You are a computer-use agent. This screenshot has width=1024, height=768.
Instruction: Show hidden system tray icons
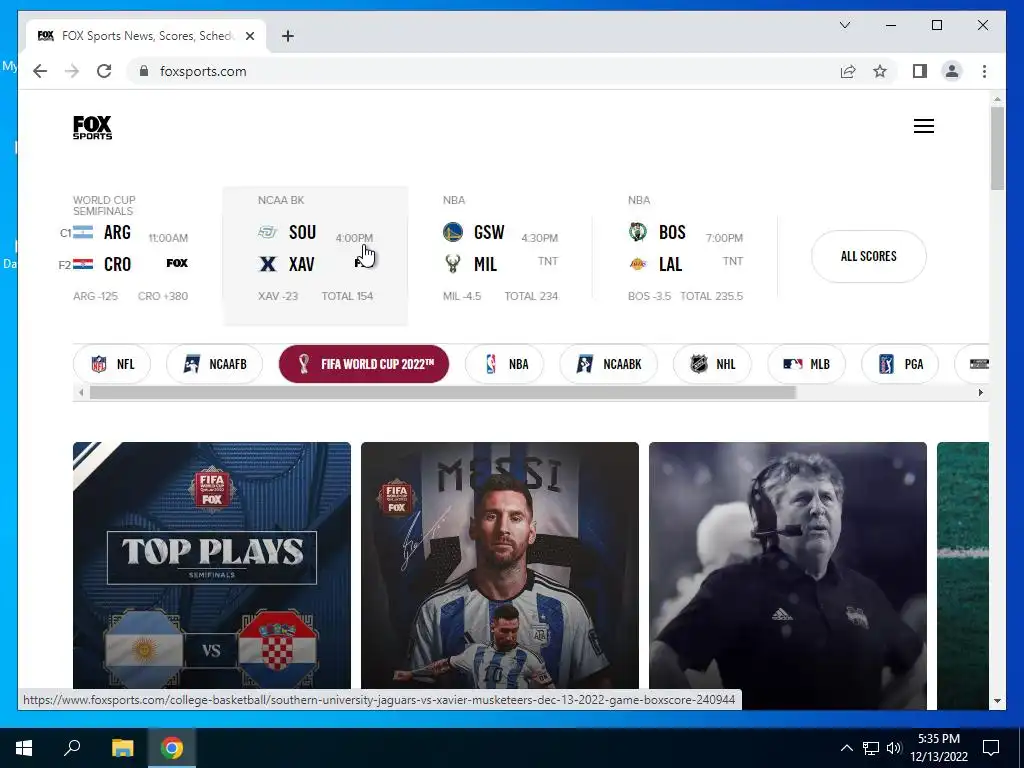coord(846,748)
